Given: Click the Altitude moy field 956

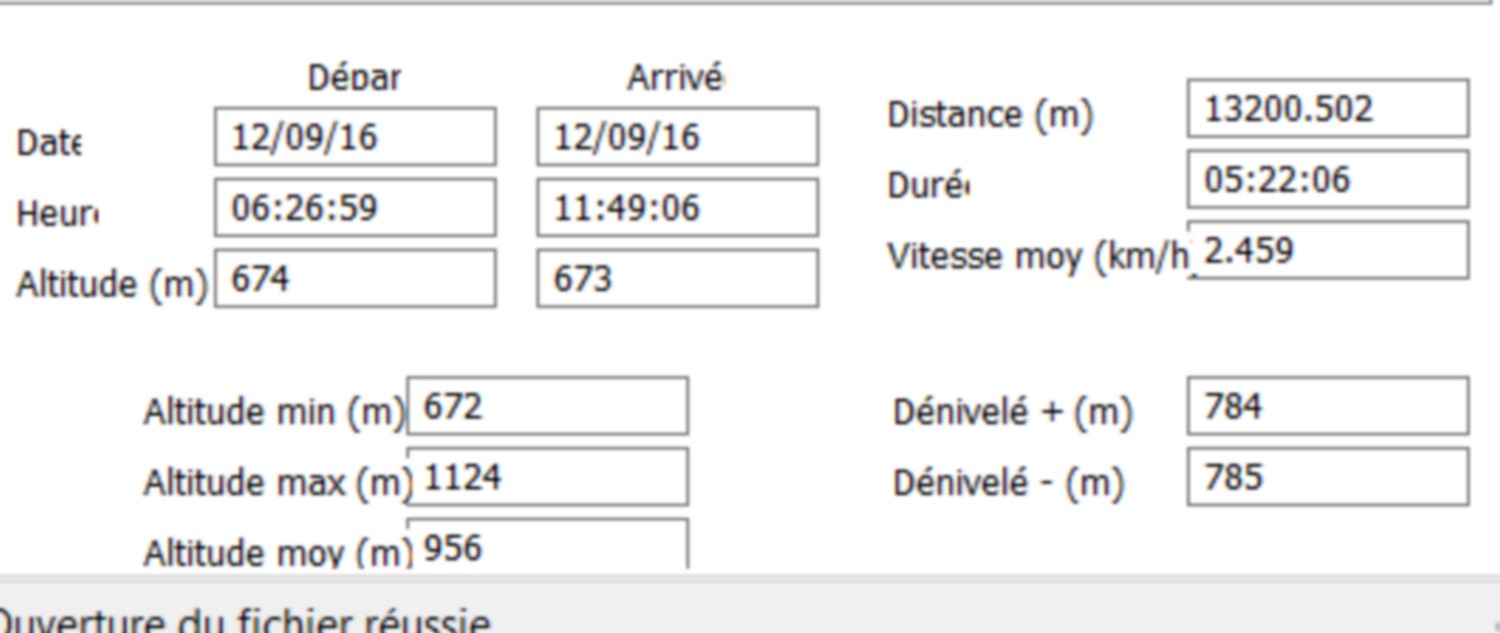Looking at the screenshot, I should point(547,545).
